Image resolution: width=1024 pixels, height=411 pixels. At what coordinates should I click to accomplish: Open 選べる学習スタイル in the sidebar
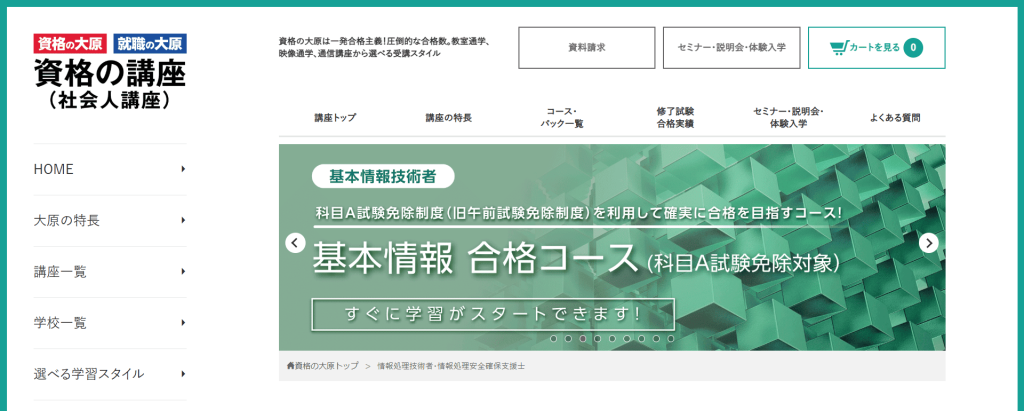pyautogui.click(x=110, y=374)
